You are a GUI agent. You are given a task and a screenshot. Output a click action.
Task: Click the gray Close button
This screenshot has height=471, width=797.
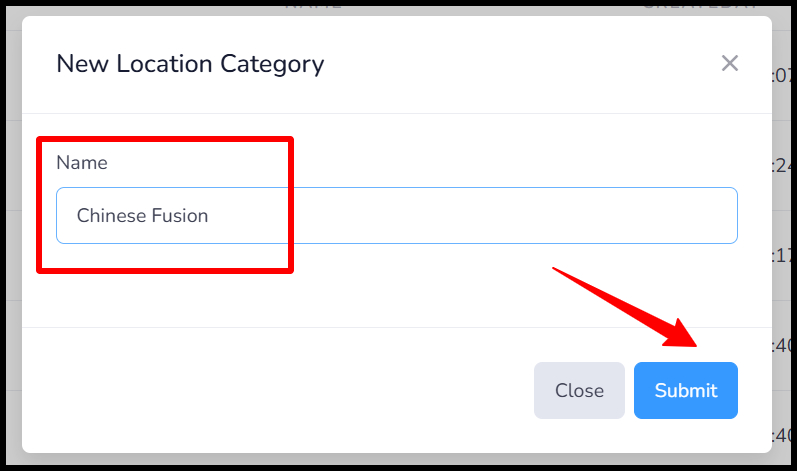point(579,390)
